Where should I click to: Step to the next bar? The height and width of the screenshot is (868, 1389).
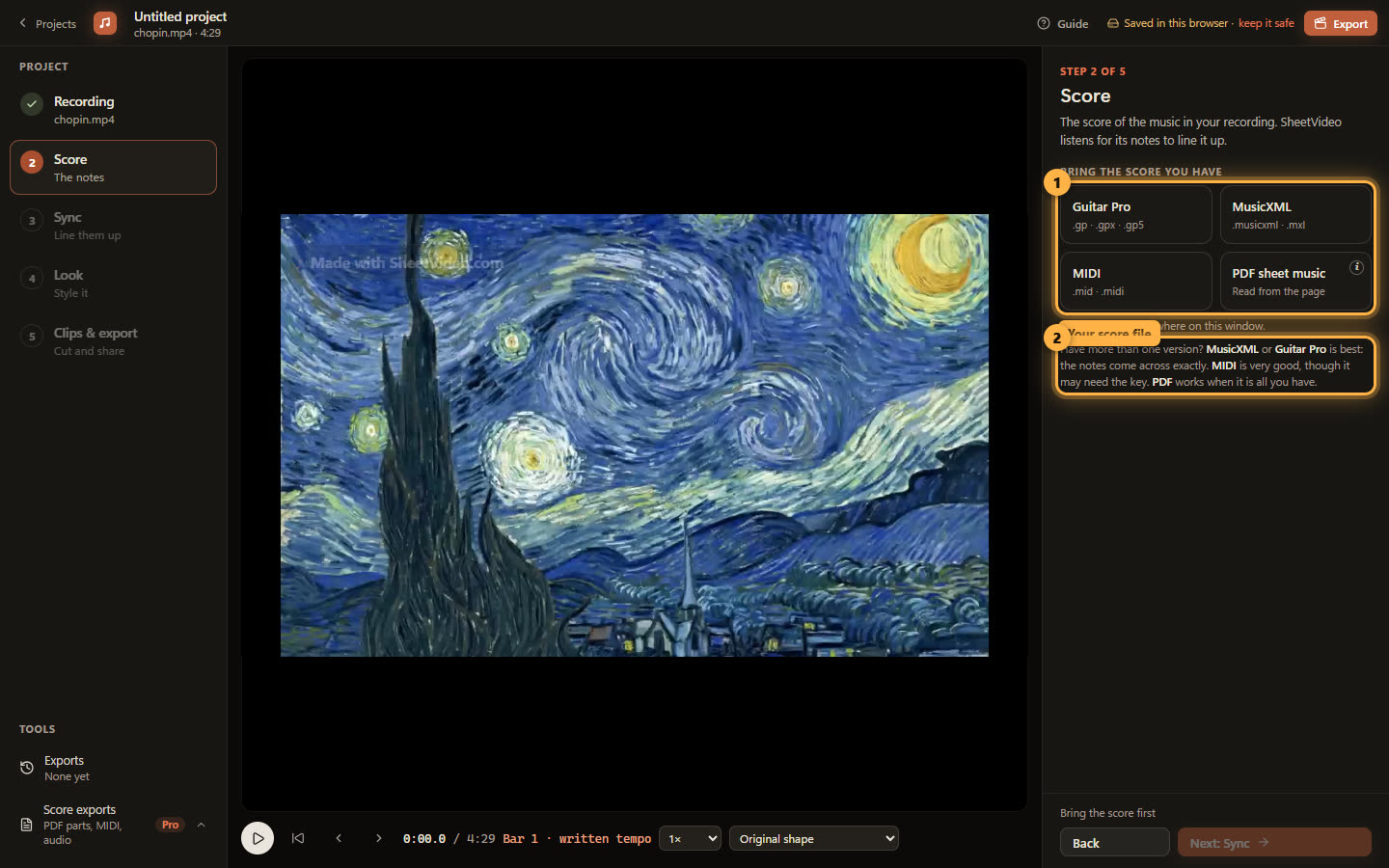(379, 838)
